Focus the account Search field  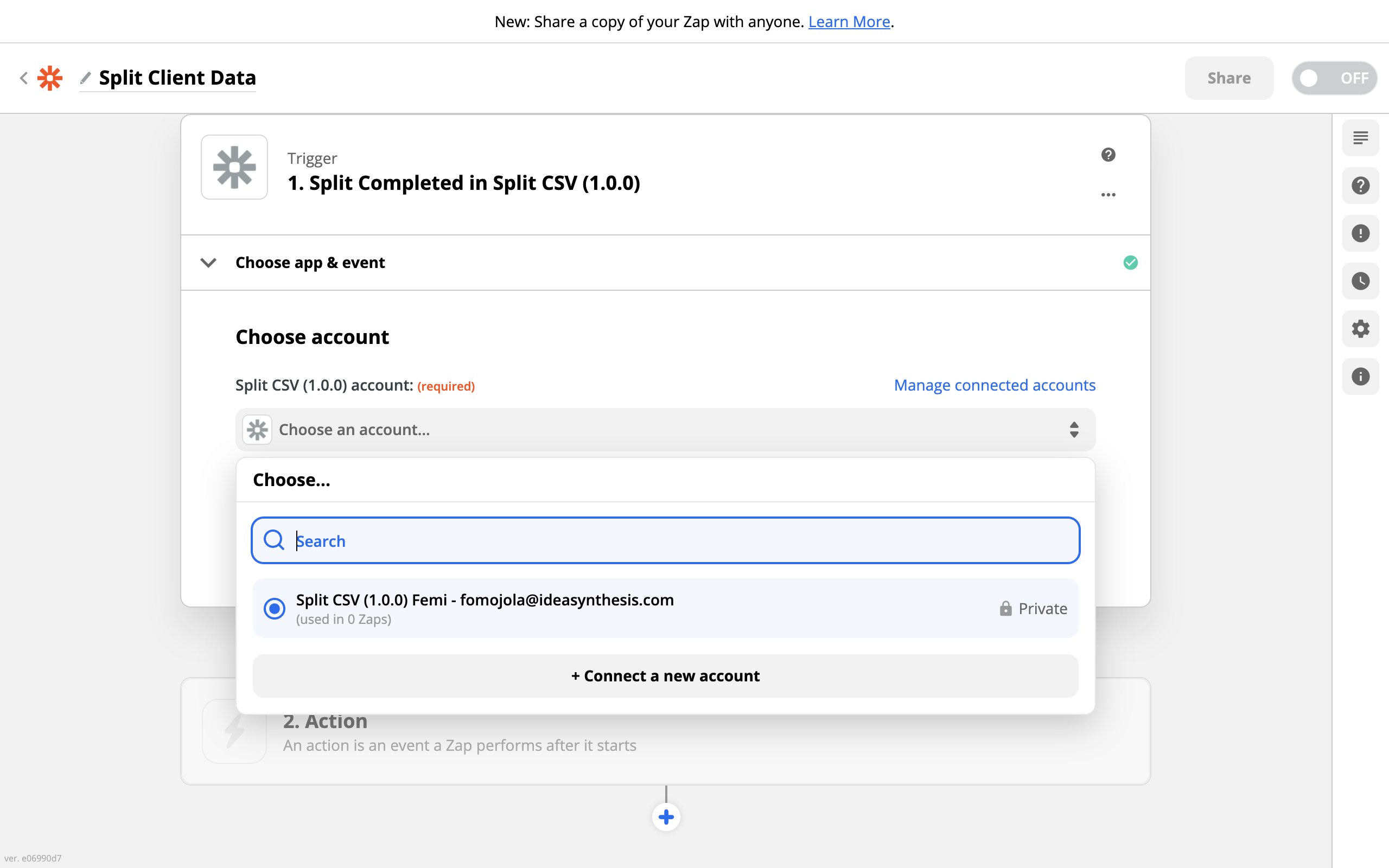pos(665,540)
